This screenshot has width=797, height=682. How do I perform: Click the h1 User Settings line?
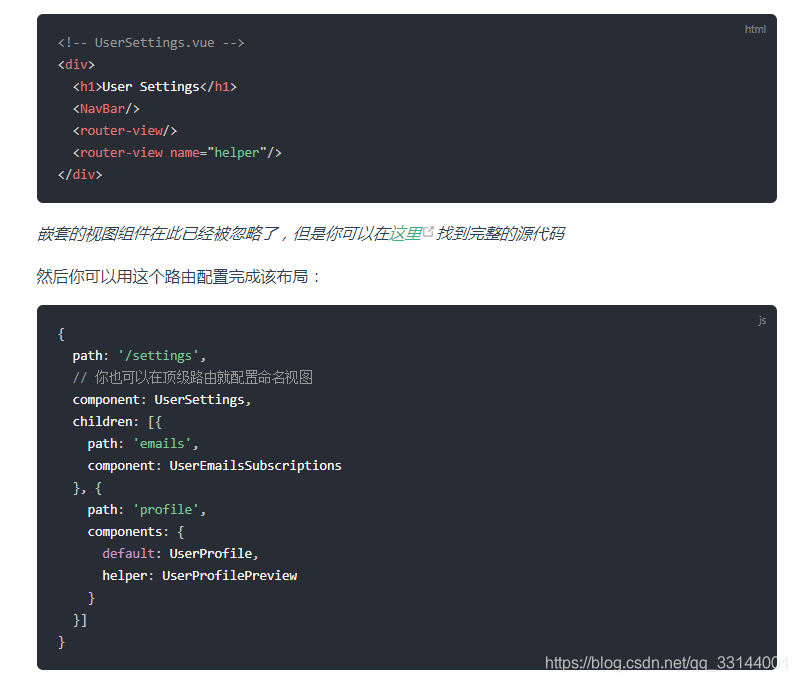click(x=155, y=87)
